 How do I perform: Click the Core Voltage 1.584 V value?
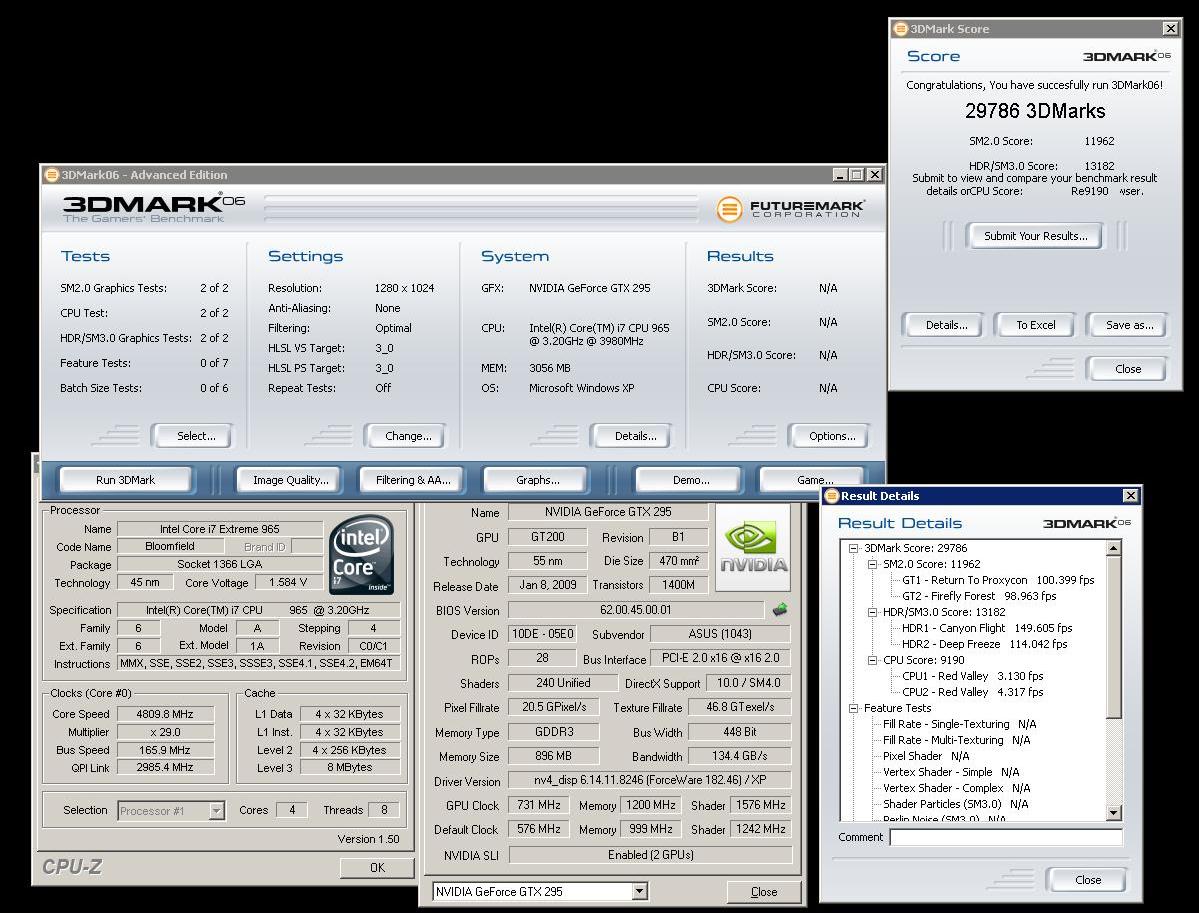pos(288,583)
